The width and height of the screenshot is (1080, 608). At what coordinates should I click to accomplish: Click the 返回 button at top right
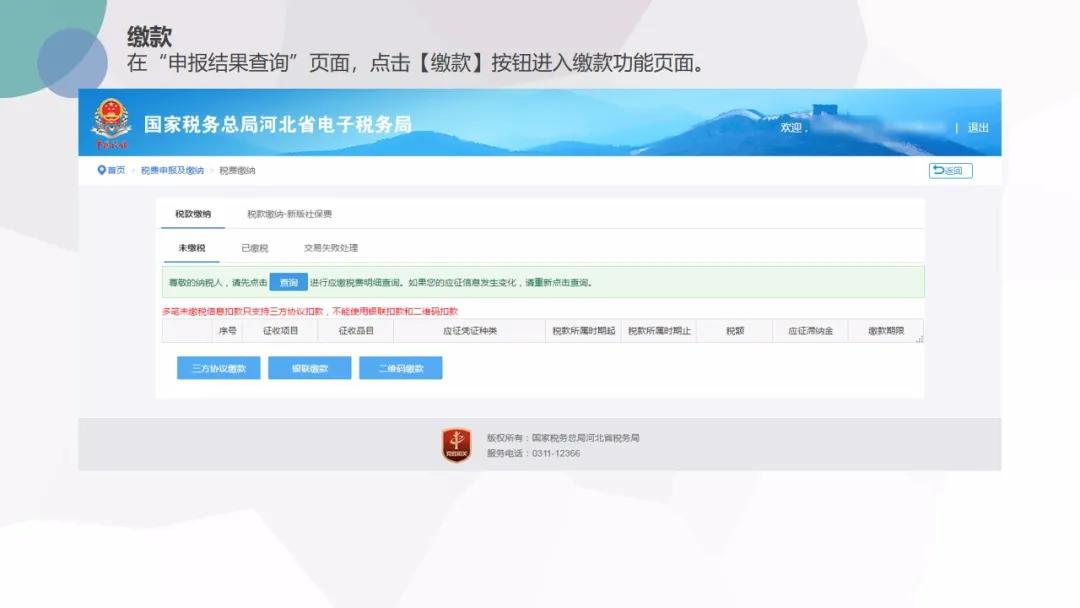pyautogui.click(x=951, y=170)
